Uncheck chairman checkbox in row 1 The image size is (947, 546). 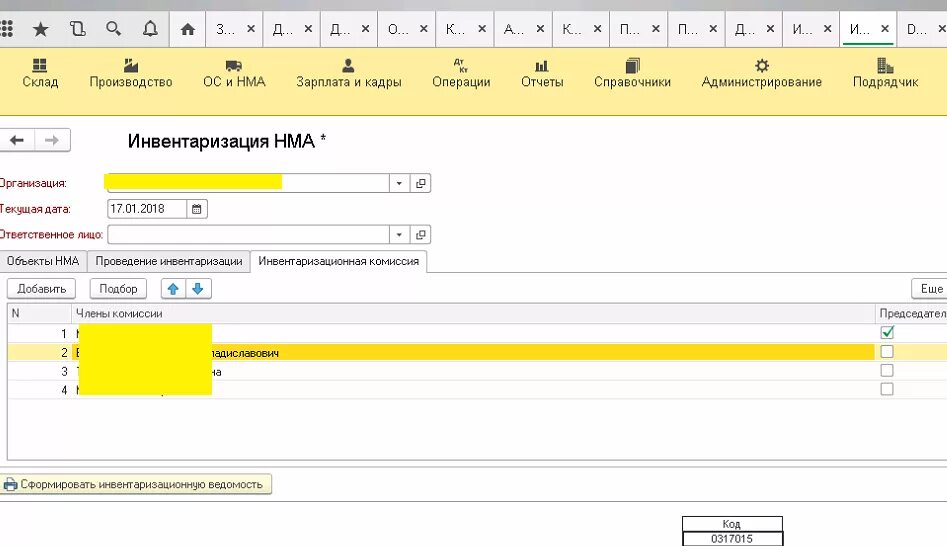pos(887,332)
